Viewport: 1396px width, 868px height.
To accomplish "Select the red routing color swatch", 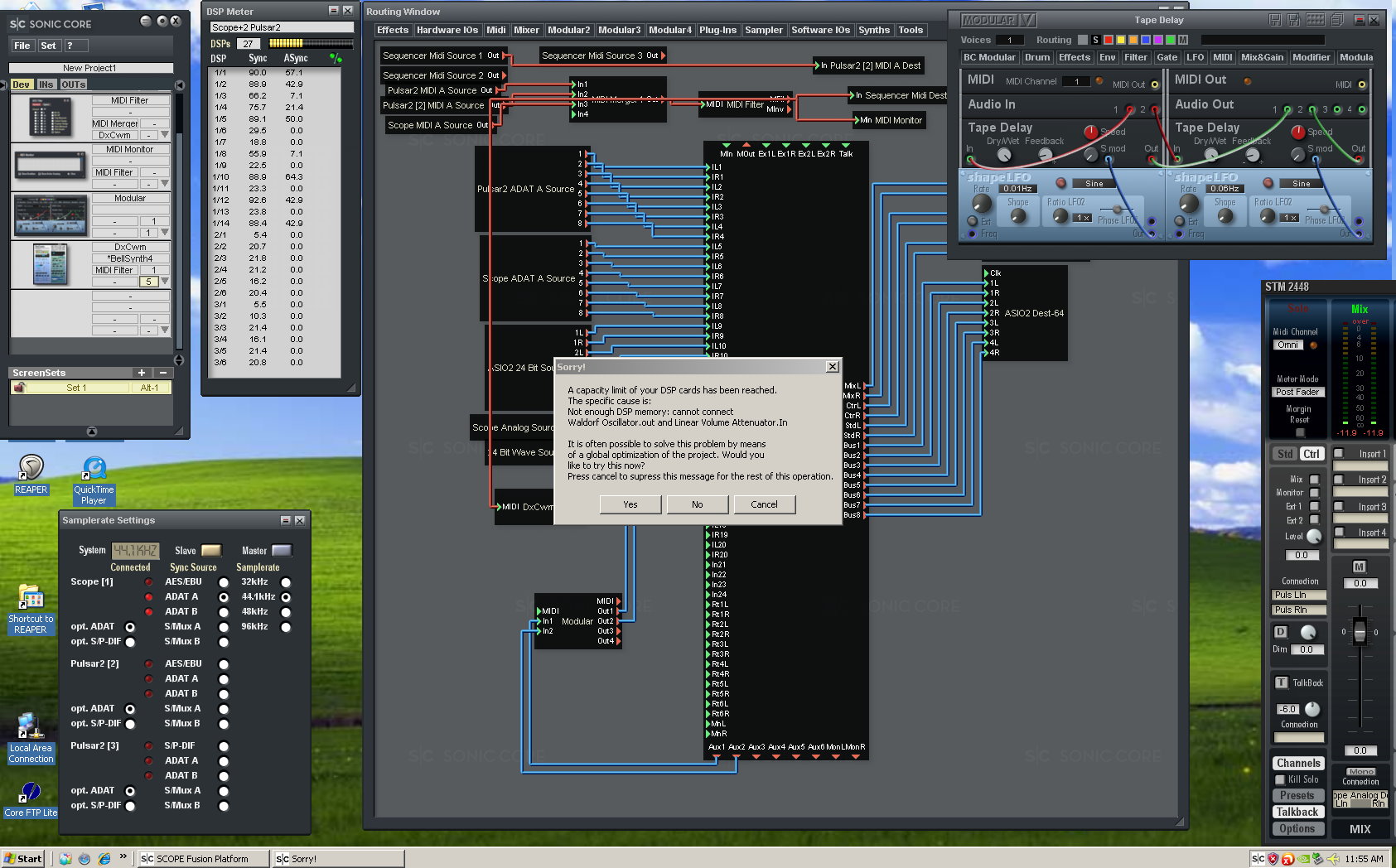I will point(1108,40).
